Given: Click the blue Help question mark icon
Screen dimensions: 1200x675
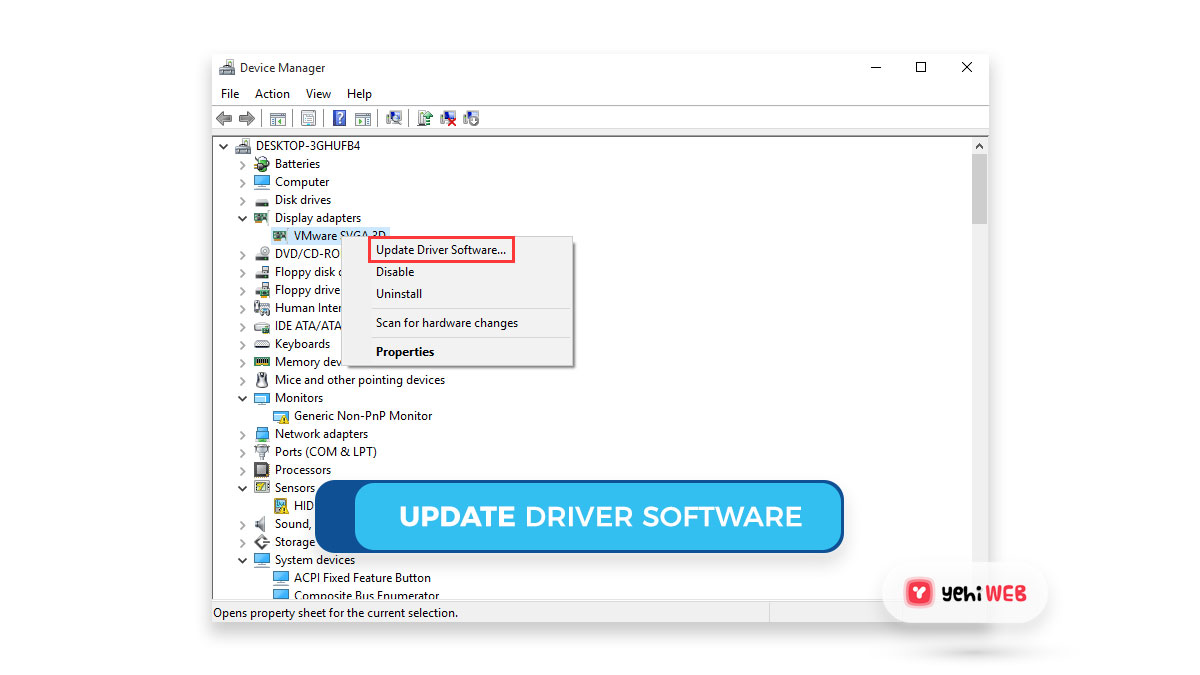Looking at the screenshot, I should (x=339, y=118).
